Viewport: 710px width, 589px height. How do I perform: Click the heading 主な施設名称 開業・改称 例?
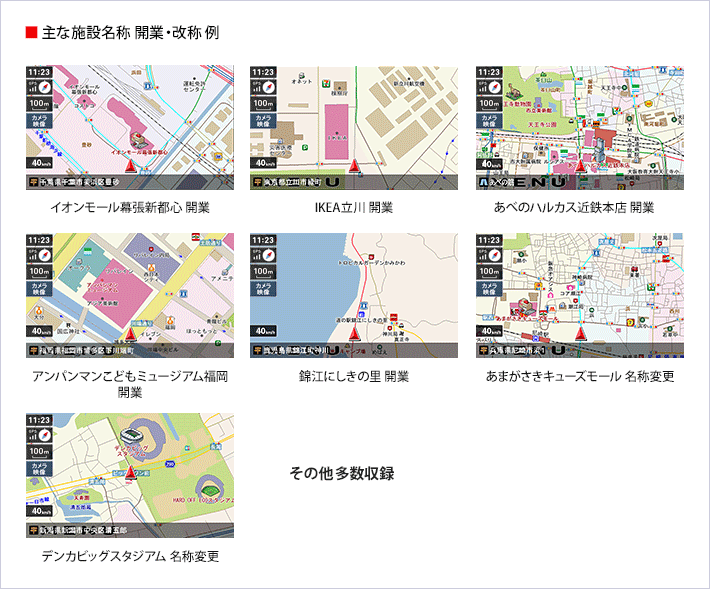pos(130,33)
